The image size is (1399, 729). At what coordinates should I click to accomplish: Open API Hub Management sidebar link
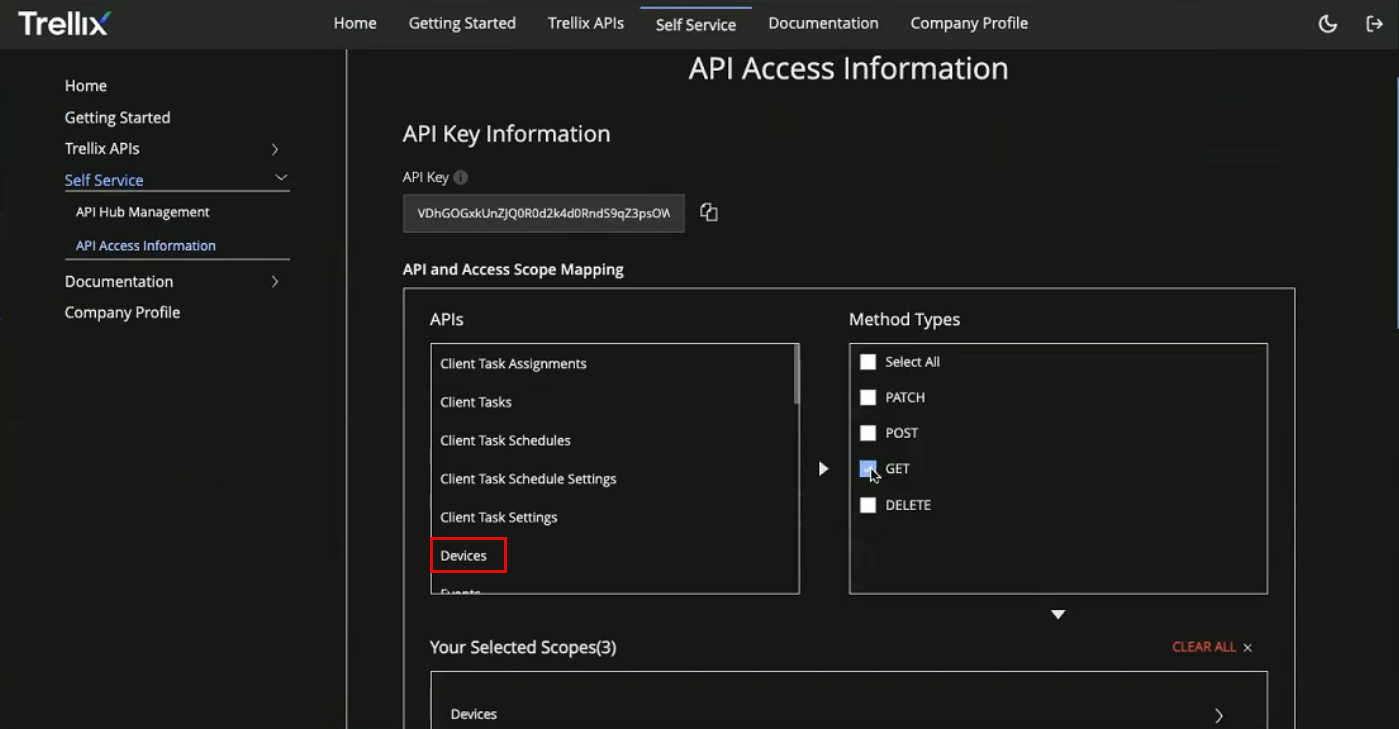click(142, 212)
